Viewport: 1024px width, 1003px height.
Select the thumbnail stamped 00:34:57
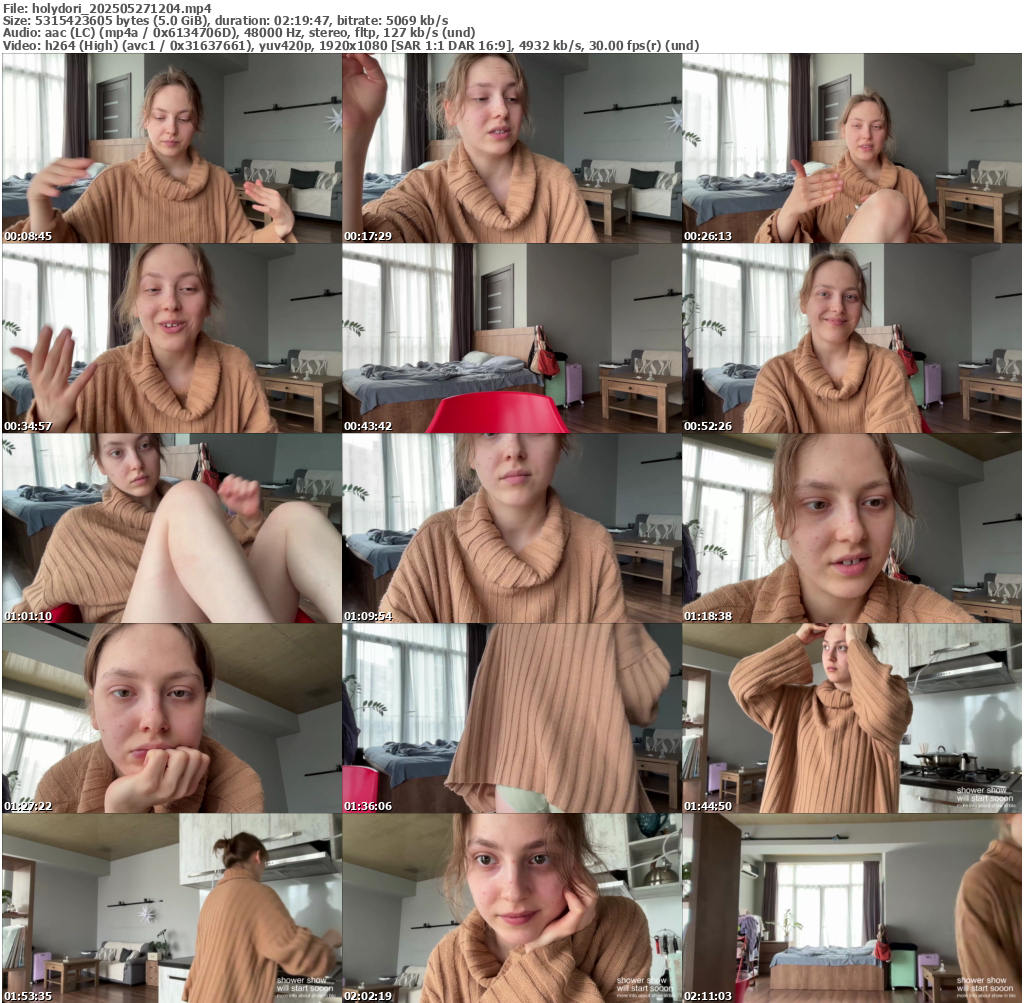pyautogui.click(x=172, y=338)
